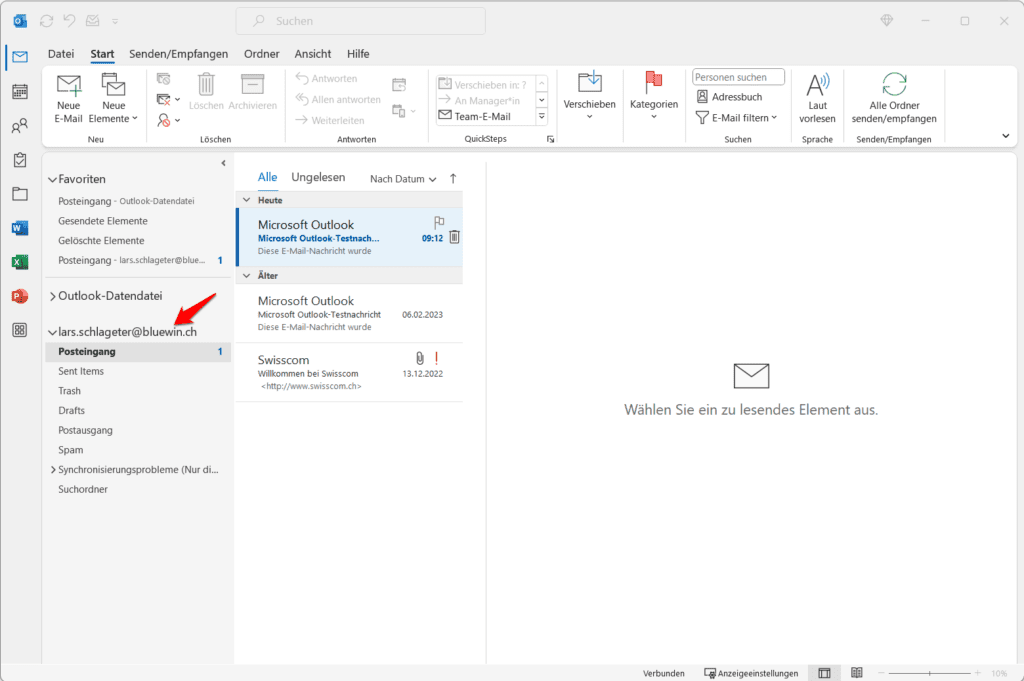Expand the Synchronisierungsprobleme folder
The width and height of the screenshot is (1024, 681).
[x=53, y=470]
